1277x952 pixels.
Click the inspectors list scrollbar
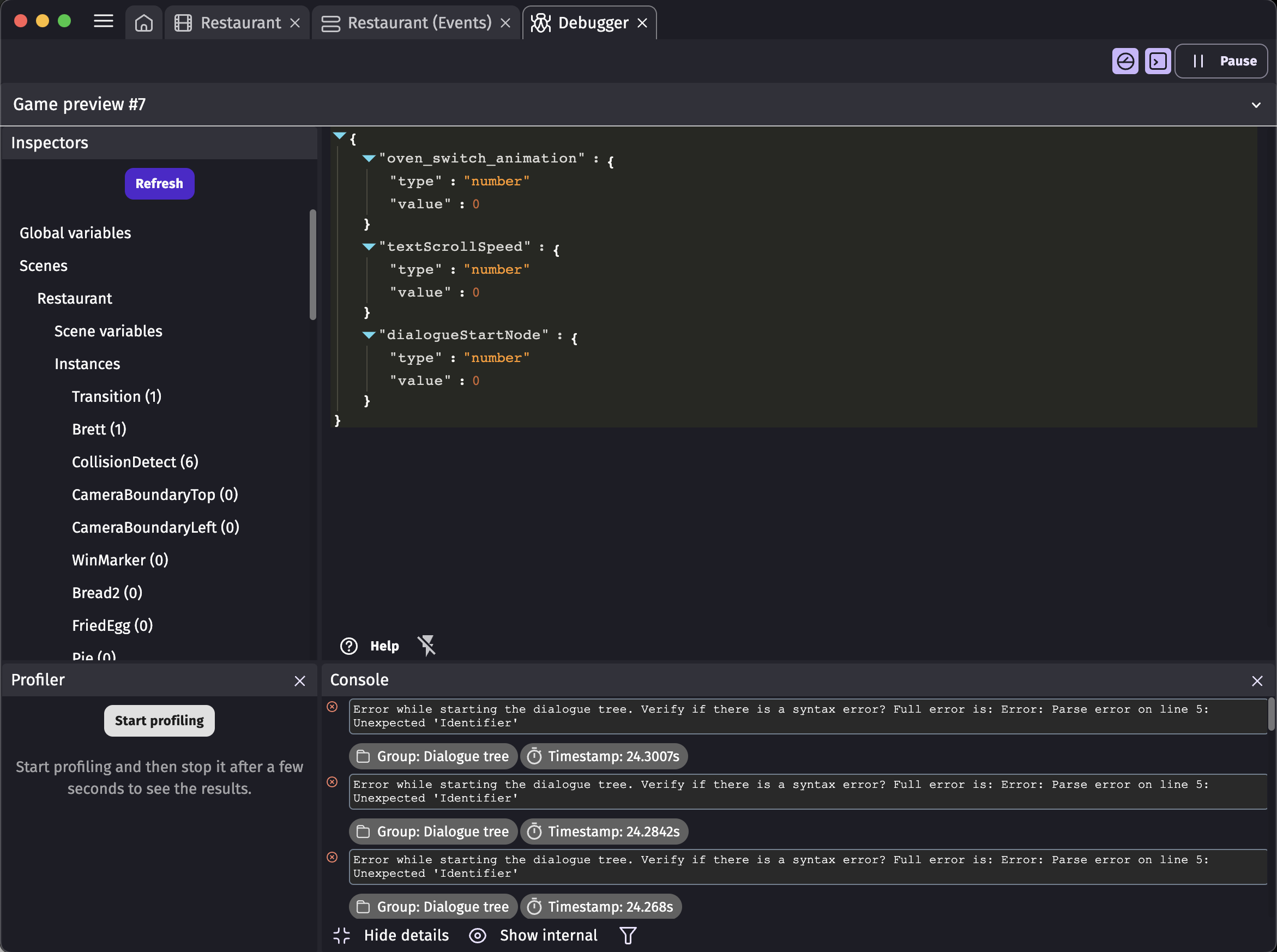313,264
